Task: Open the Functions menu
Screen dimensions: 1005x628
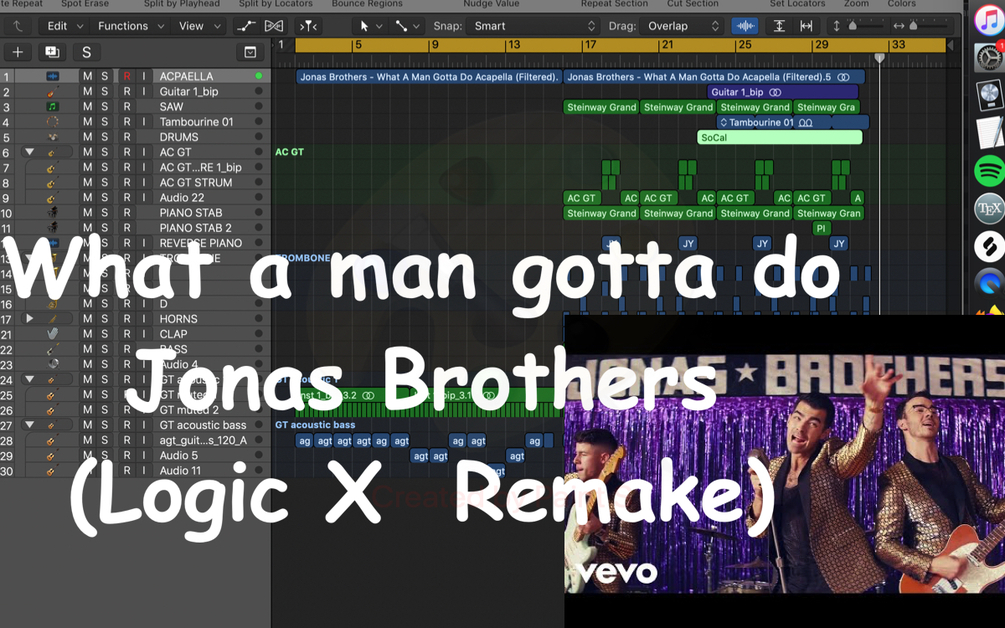Action: tap(131, 26)
